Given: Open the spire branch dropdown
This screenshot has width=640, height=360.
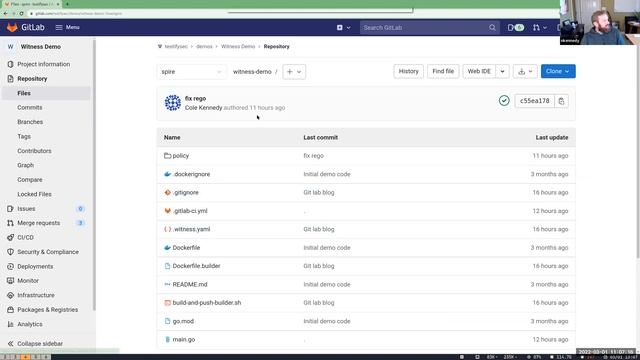Looking at the screenshot, I should 191,71.
